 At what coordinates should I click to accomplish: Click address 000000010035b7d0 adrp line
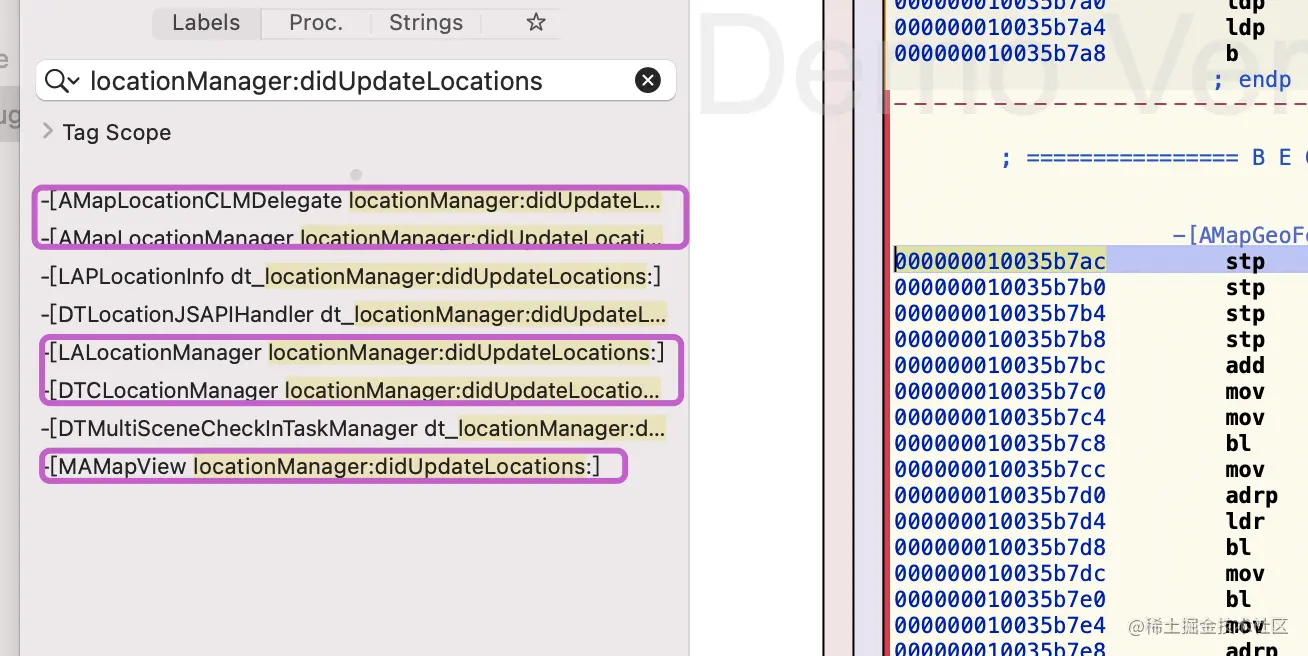click(x=1000, y=496)
